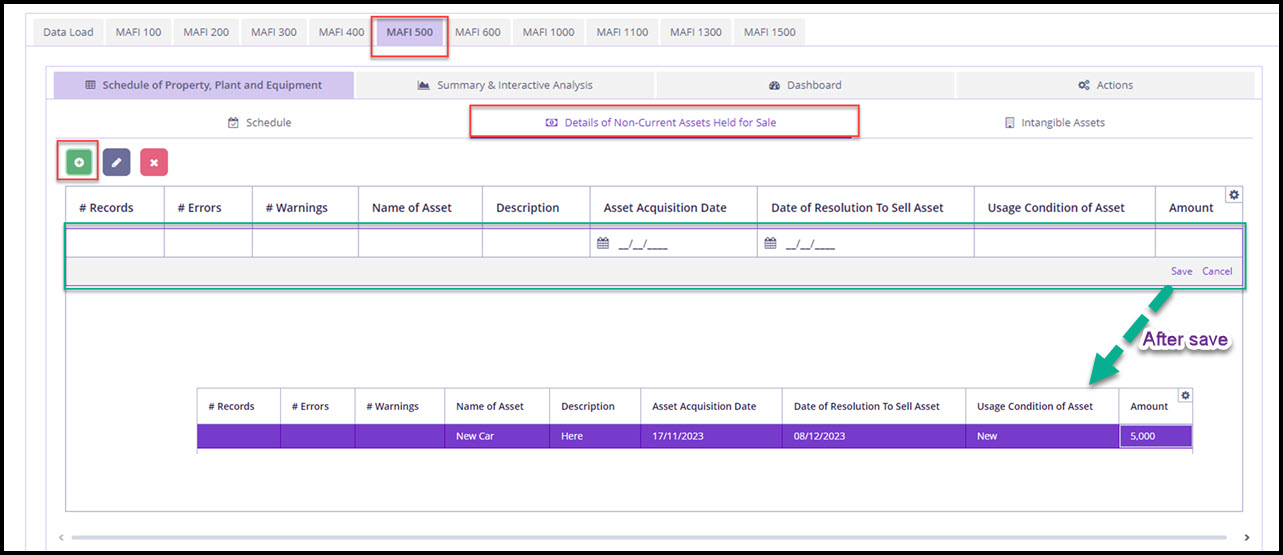Click the red delete record button
The image size is (1283, 555).
154,162
